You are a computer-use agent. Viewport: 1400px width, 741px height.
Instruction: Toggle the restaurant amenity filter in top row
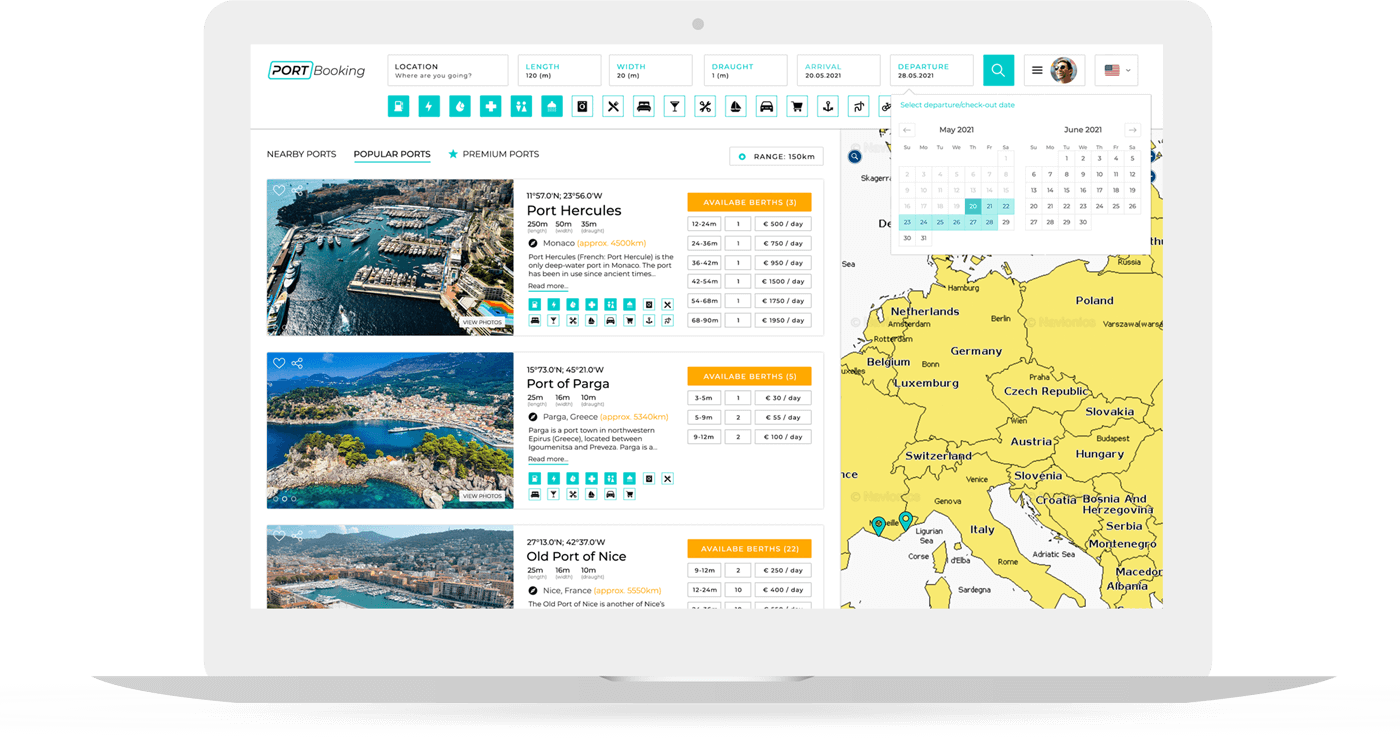[613, 106]
